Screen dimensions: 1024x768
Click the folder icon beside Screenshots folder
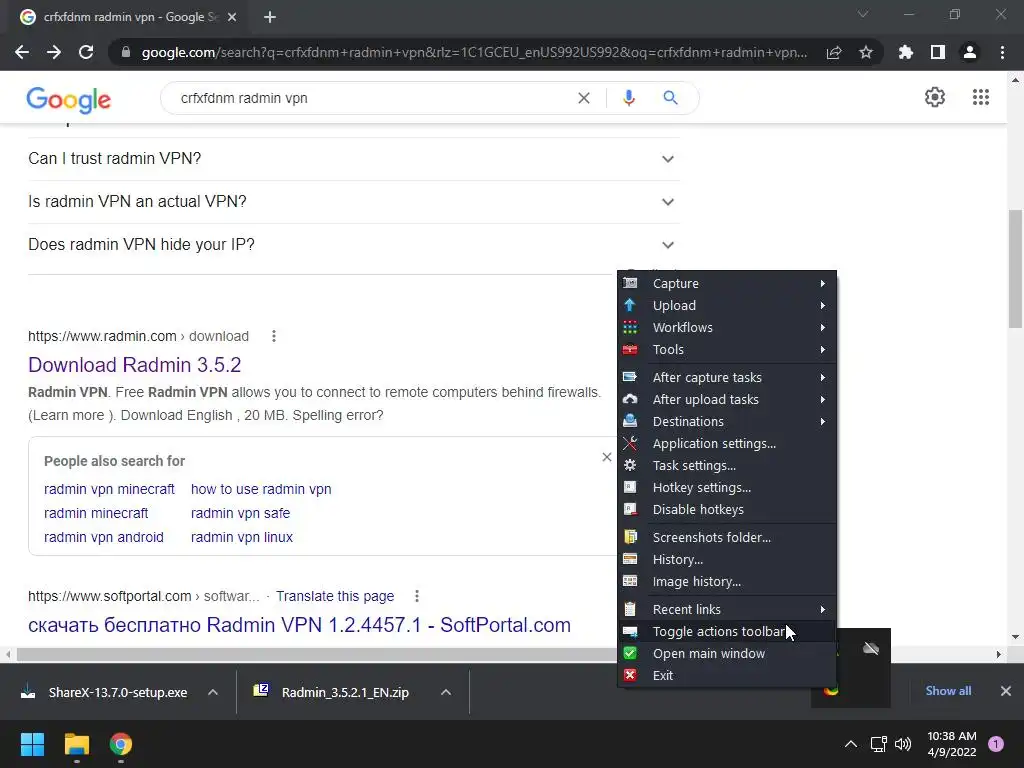(630, 537)
